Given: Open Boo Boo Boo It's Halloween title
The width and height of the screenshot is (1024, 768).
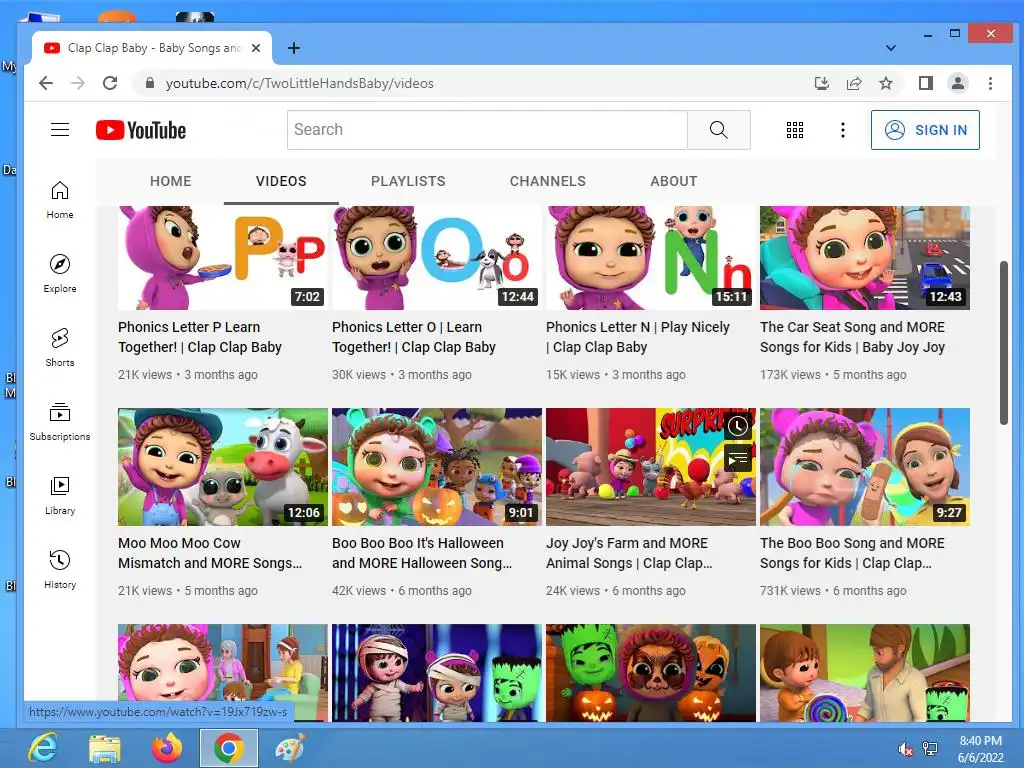Looking at the screenshot, I should tap(422, 552).
